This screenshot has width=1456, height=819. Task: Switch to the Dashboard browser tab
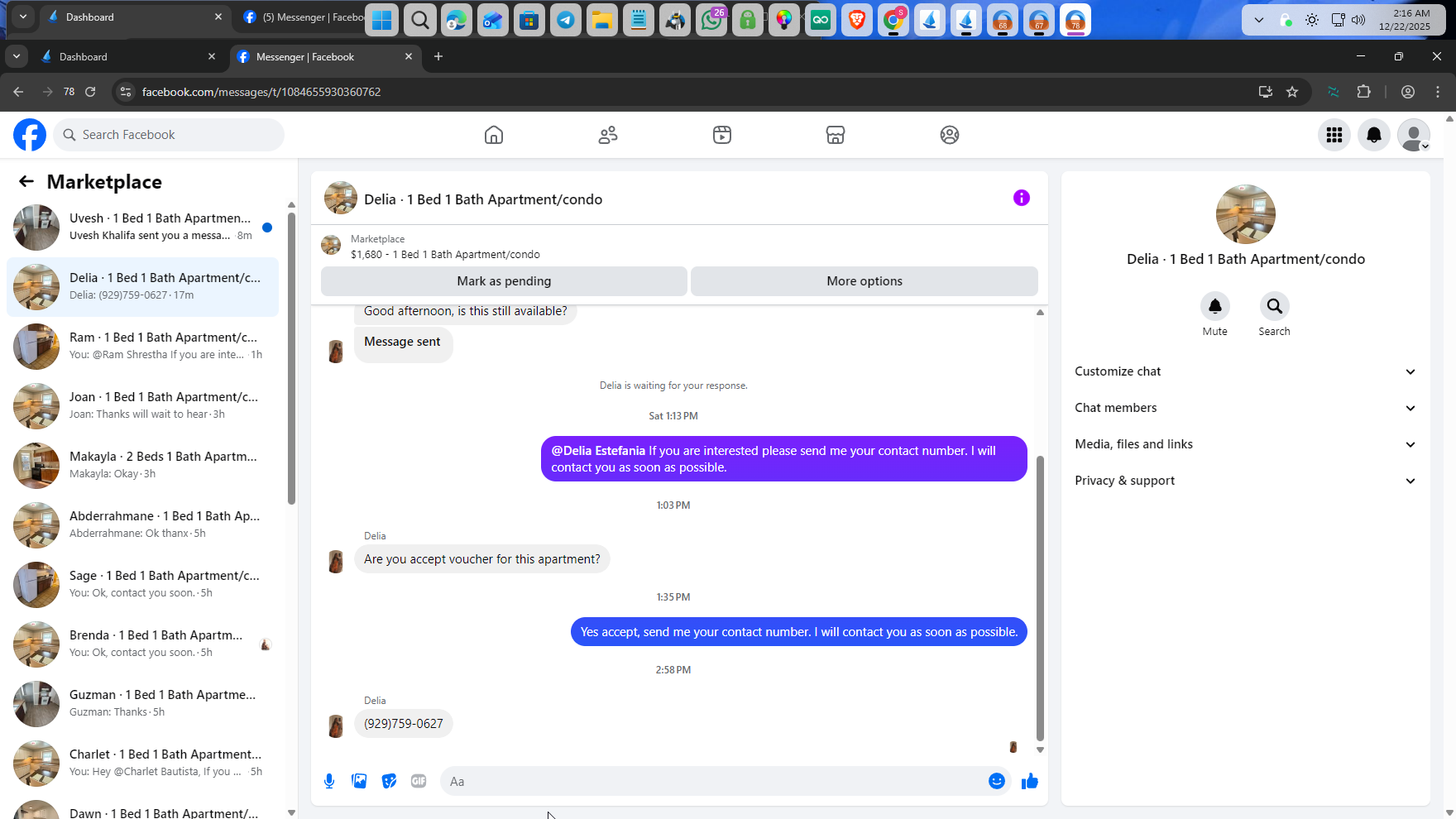click(x=128, y=57)
